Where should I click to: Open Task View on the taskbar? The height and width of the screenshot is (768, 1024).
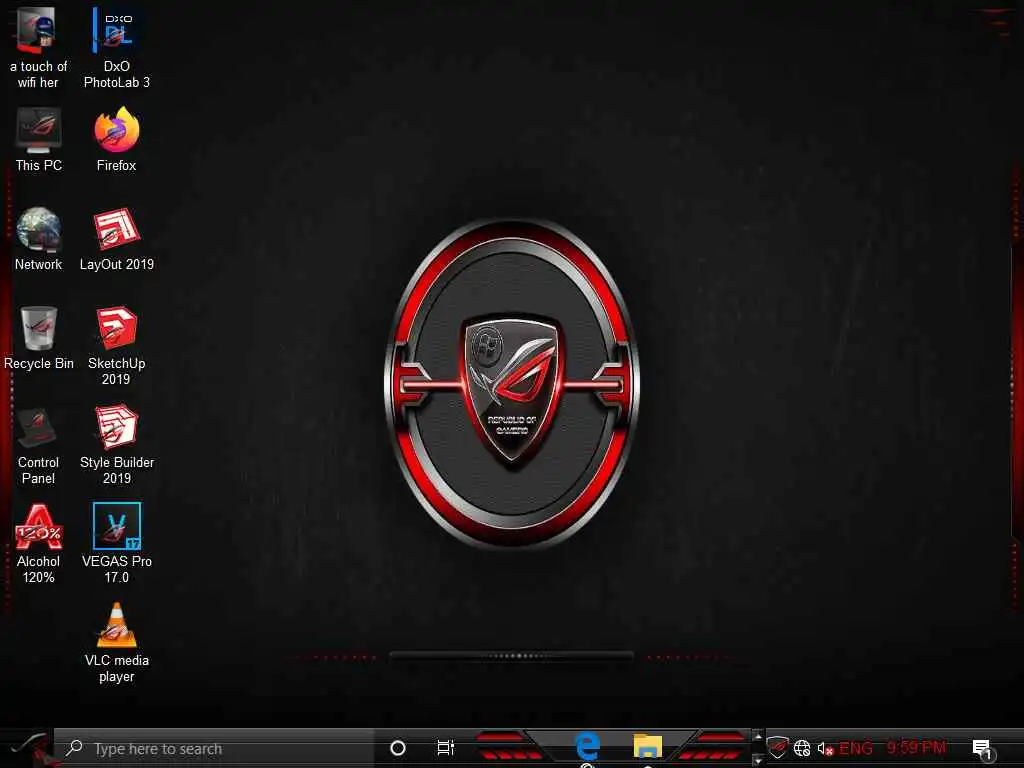point(445,748)
